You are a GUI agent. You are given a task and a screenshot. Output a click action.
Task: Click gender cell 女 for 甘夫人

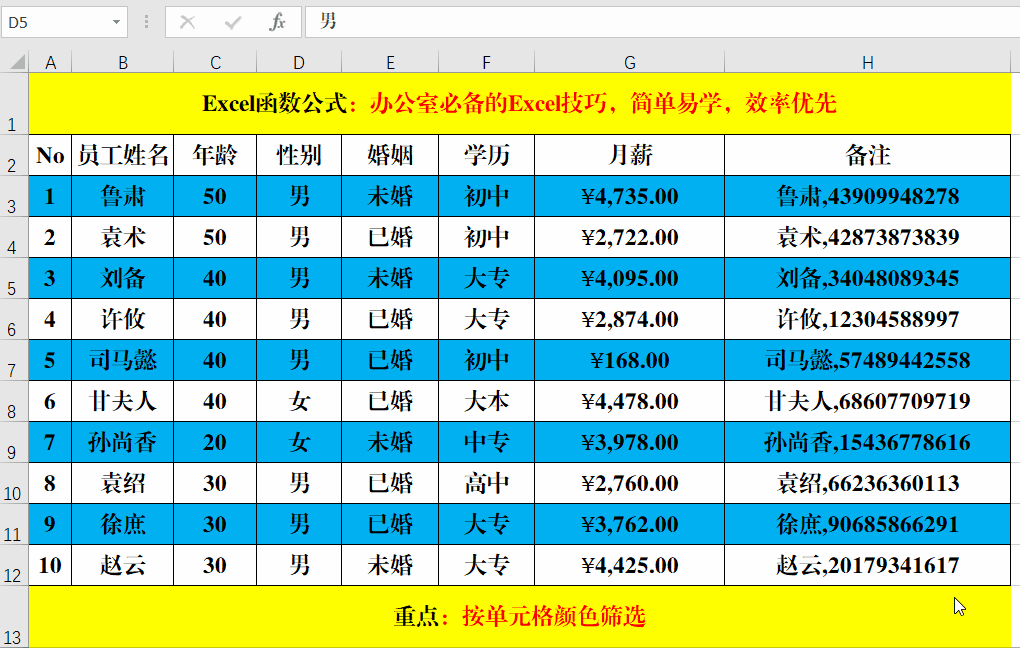tap(299, 401)
